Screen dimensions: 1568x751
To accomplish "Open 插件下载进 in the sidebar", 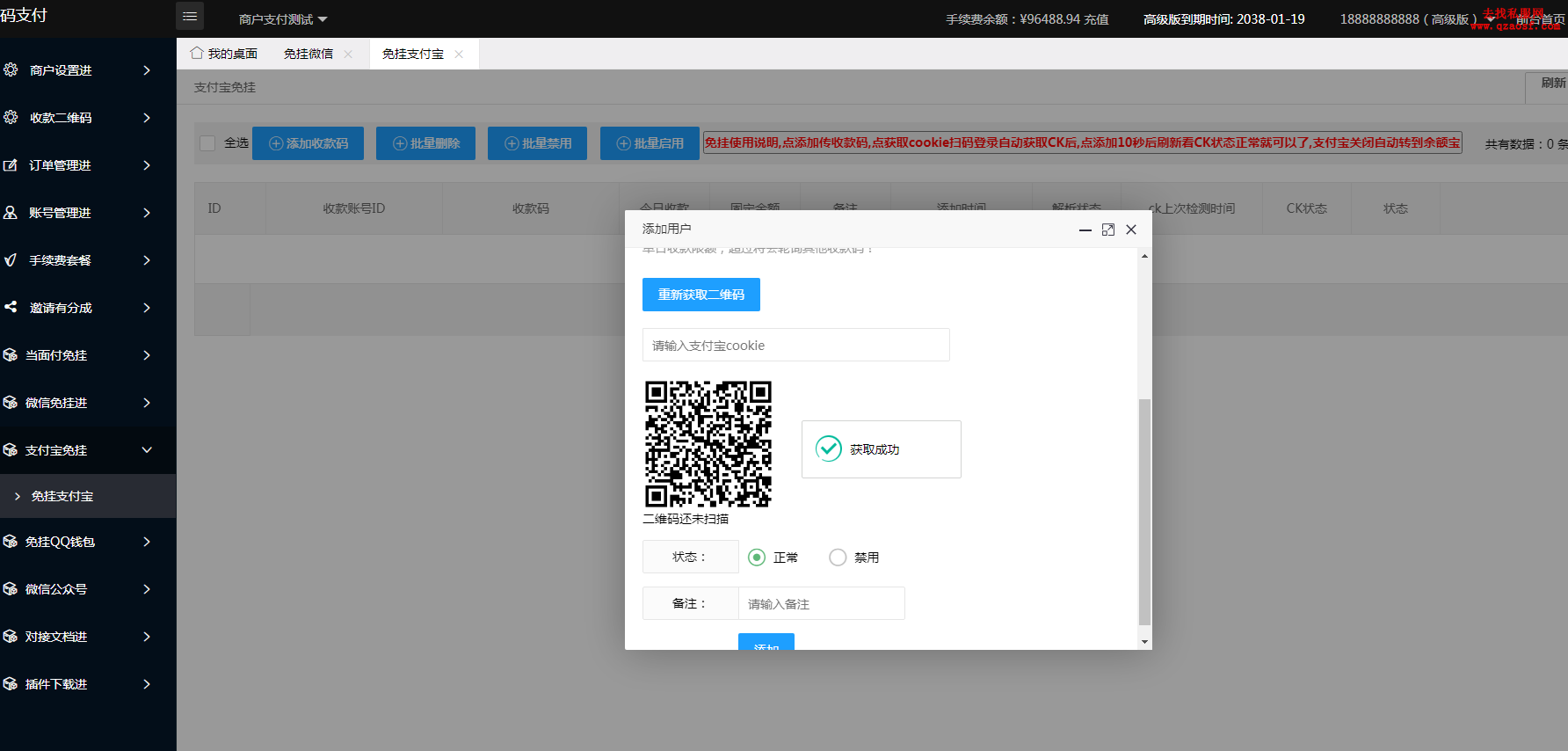I will pyautogui.click(x=88, y=683).
